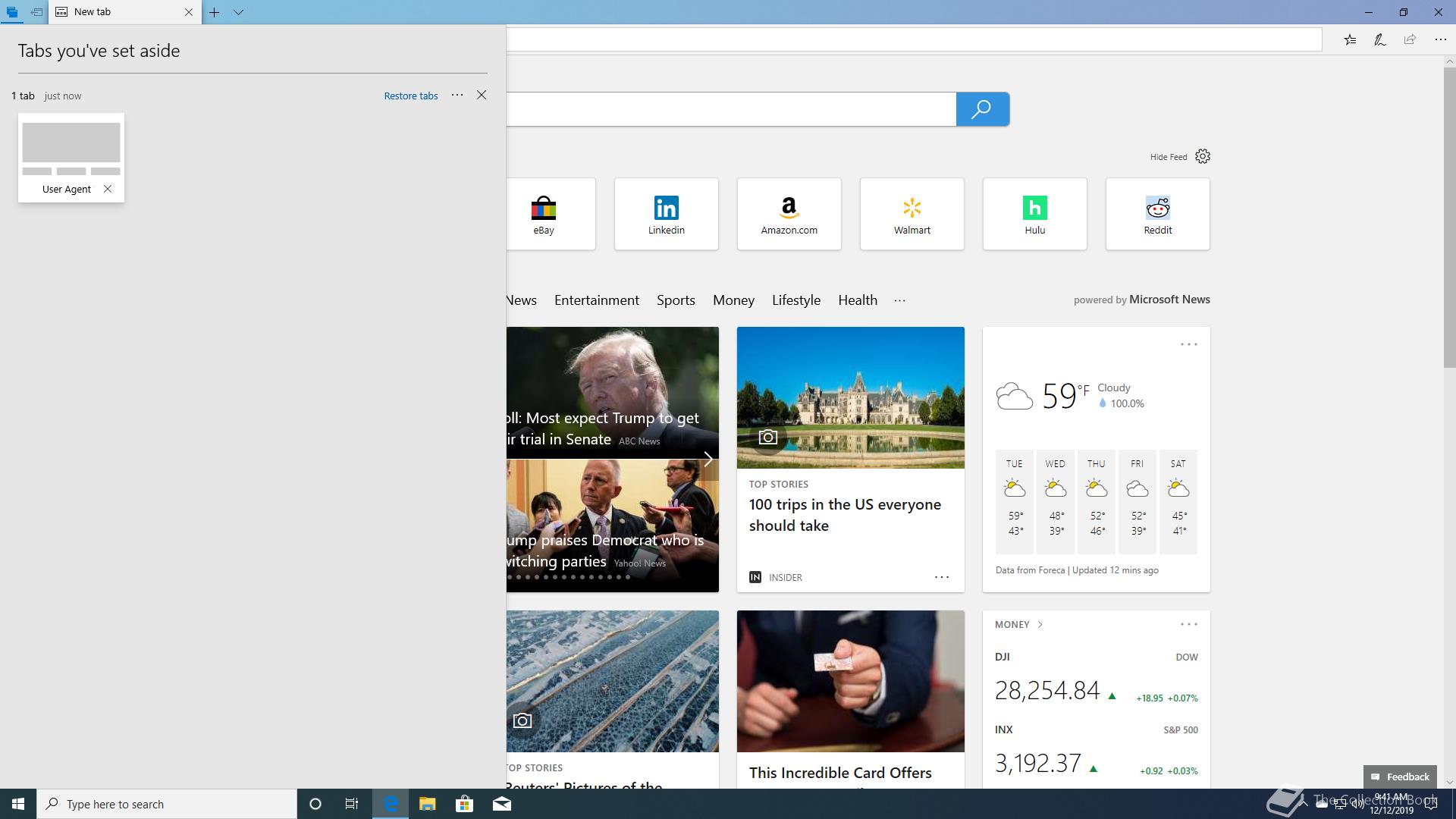Open Mail app from taskbar
The height and width of the screenshot is (819, 1456).
pos(502,804)
